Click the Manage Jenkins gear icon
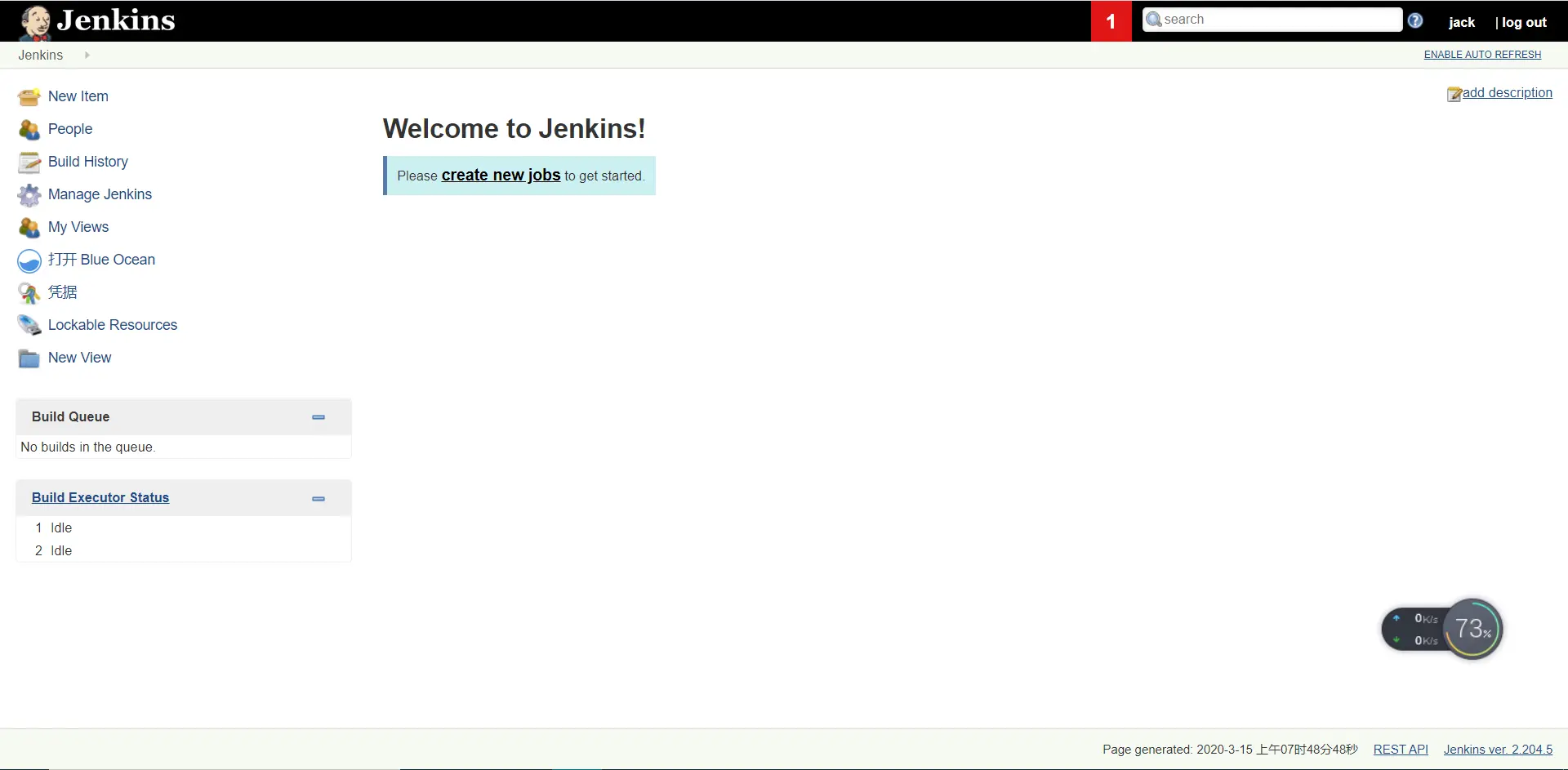Image resolution: width=1568 pixels, height=770 pixels. (29, 195)
